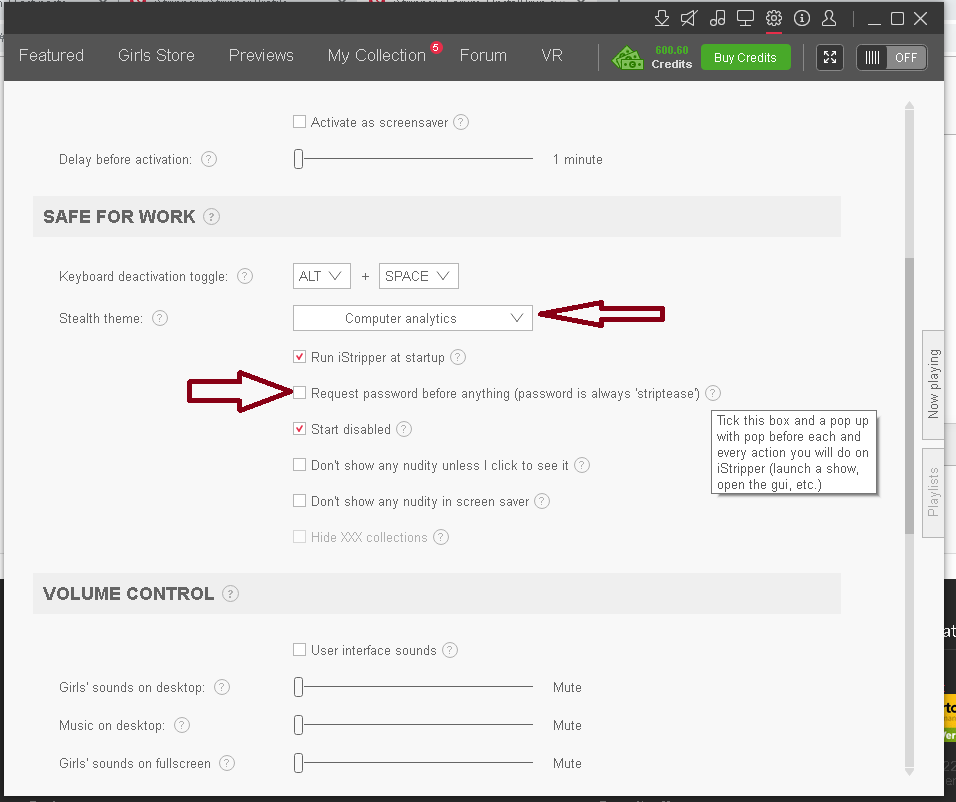The width and height of the screenshot is (956, 802).
Task: Expand Computer analytics stealth theme dropdown
Action: point(413,318)
